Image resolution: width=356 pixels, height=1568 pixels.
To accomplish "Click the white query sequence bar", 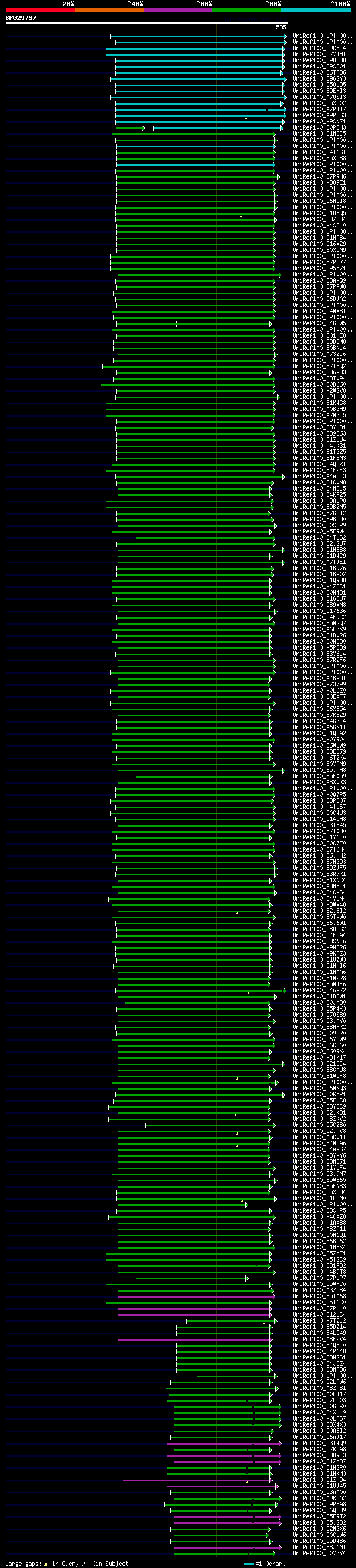I will tap(146, 22).
